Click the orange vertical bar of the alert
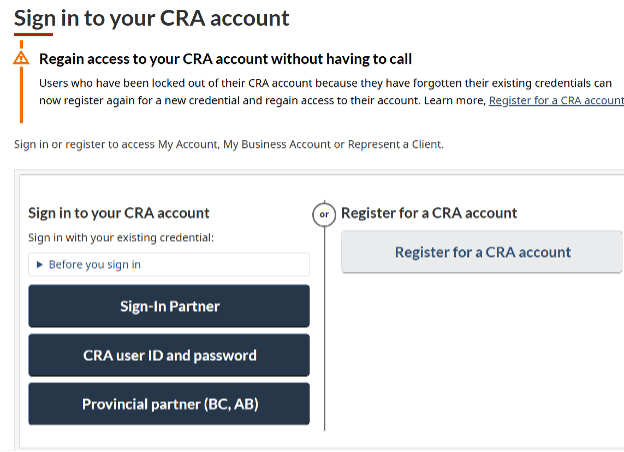Screen dimensions: 624x452 tap(21, 95)
